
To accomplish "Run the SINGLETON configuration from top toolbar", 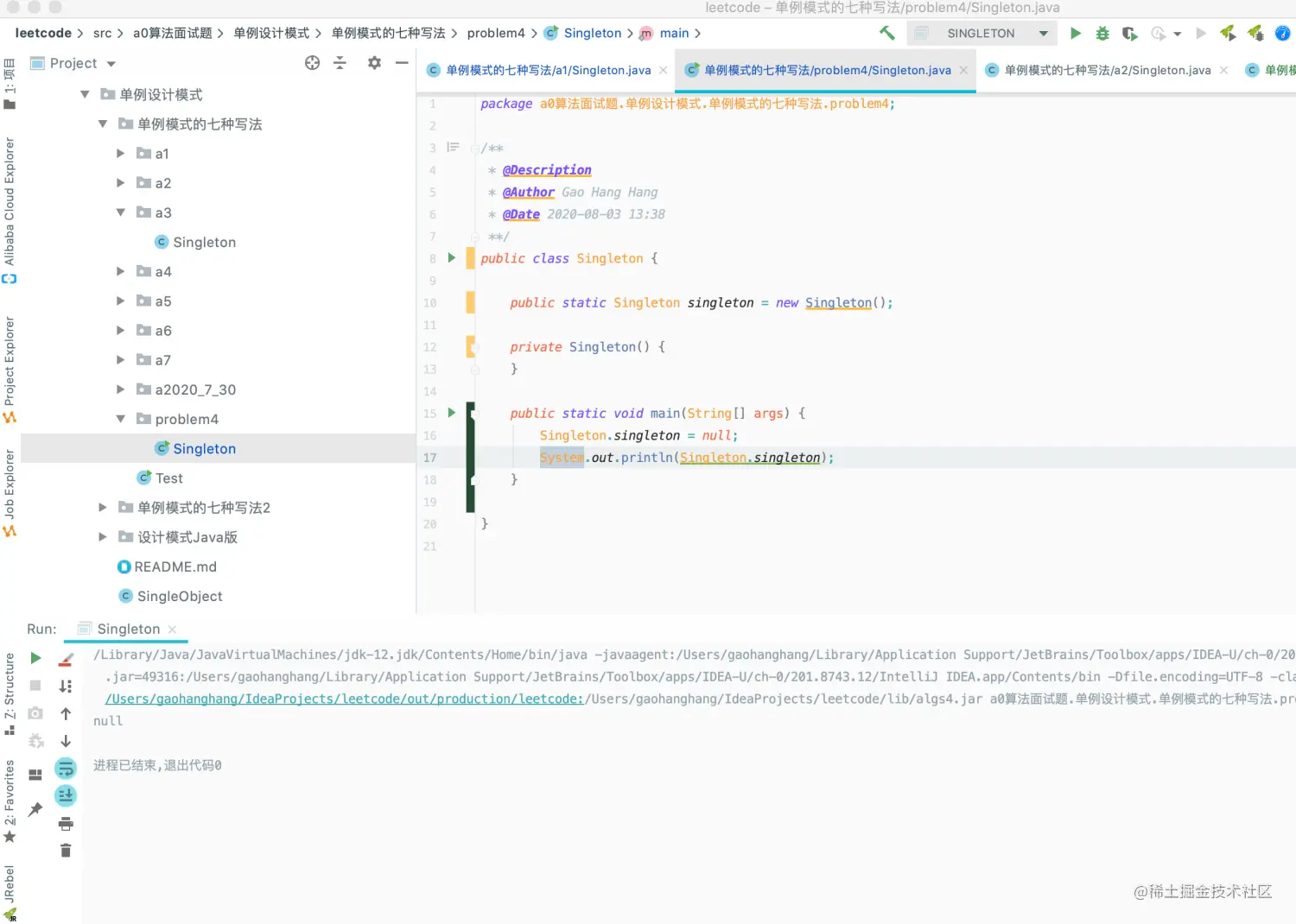I will pos(1075,33).
